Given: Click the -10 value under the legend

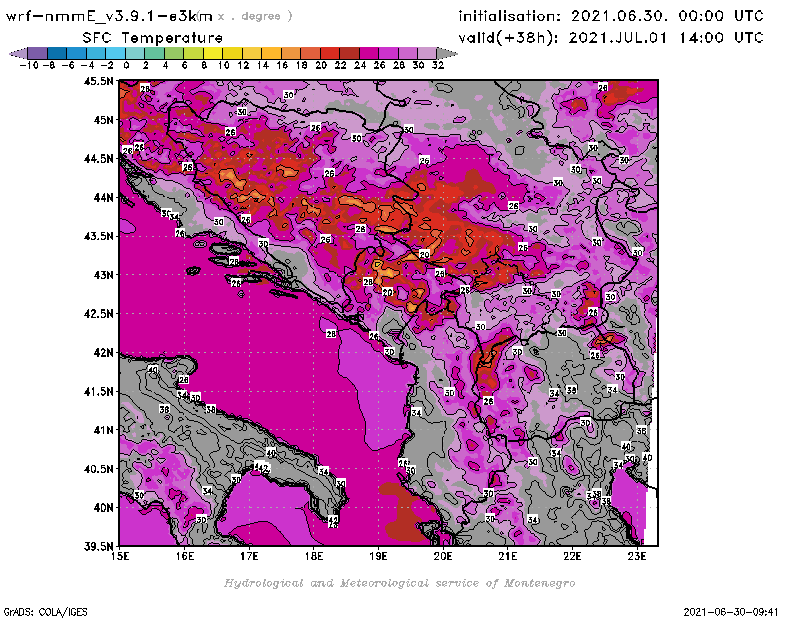Looking at the screenshot, I should pyautogui.click(x=29, y=65).
